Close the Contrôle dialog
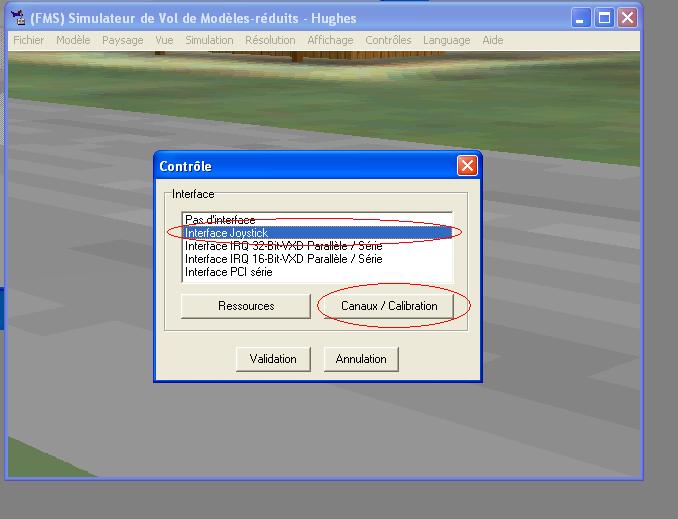678x519 pixels. click(467, 166)
